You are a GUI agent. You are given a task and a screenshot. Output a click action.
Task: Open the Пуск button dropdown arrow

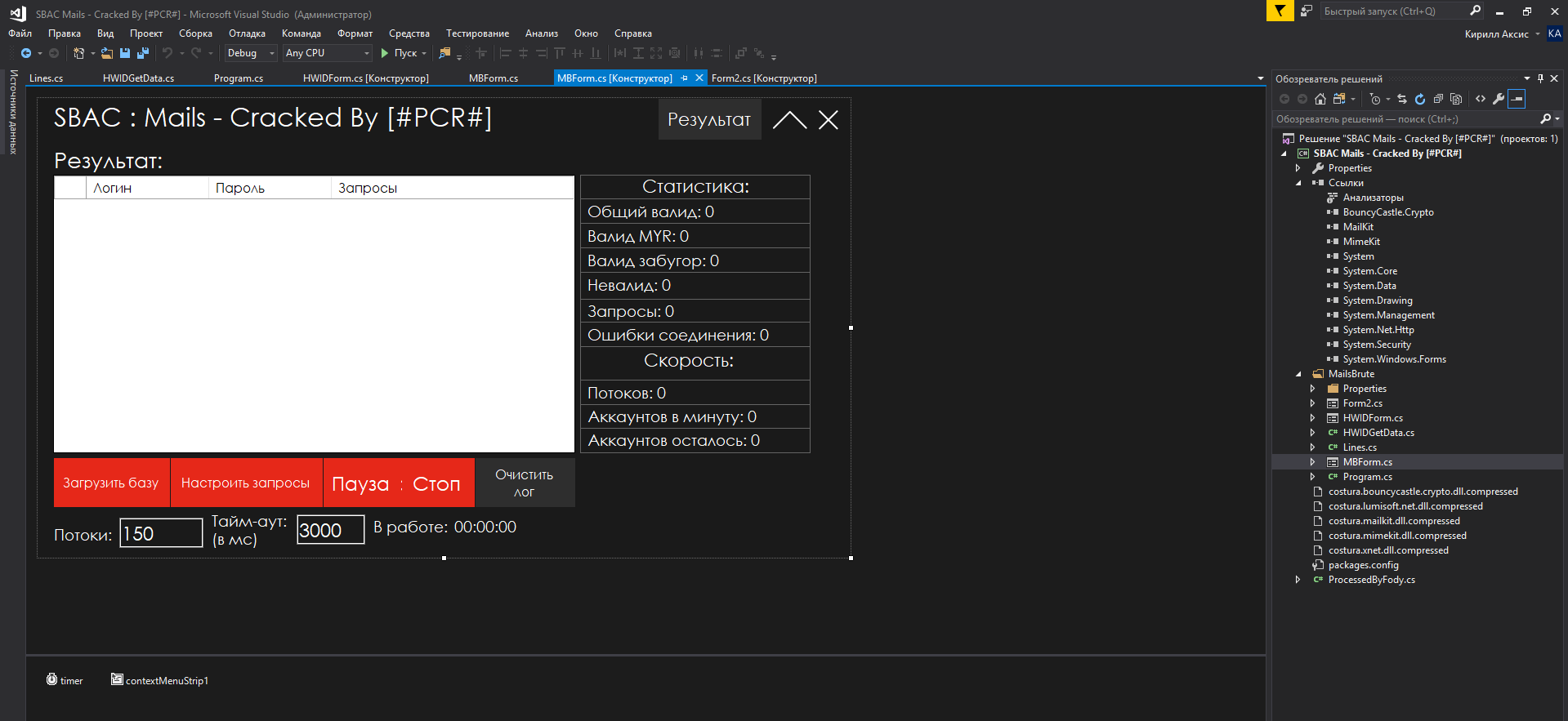click(x=424, y=53)
